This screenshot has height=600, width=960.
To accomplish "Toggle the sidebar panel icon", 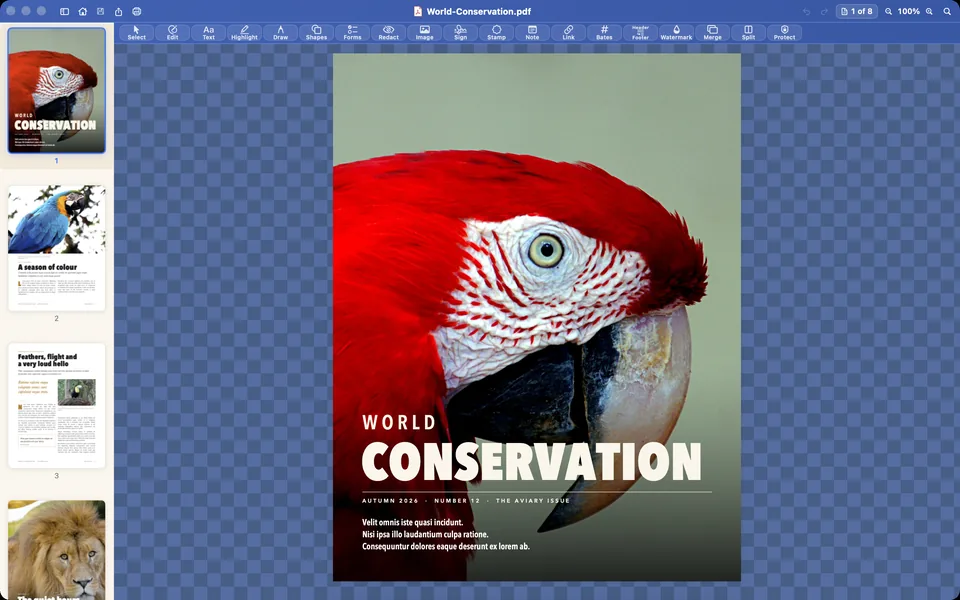I will [64, 11].
